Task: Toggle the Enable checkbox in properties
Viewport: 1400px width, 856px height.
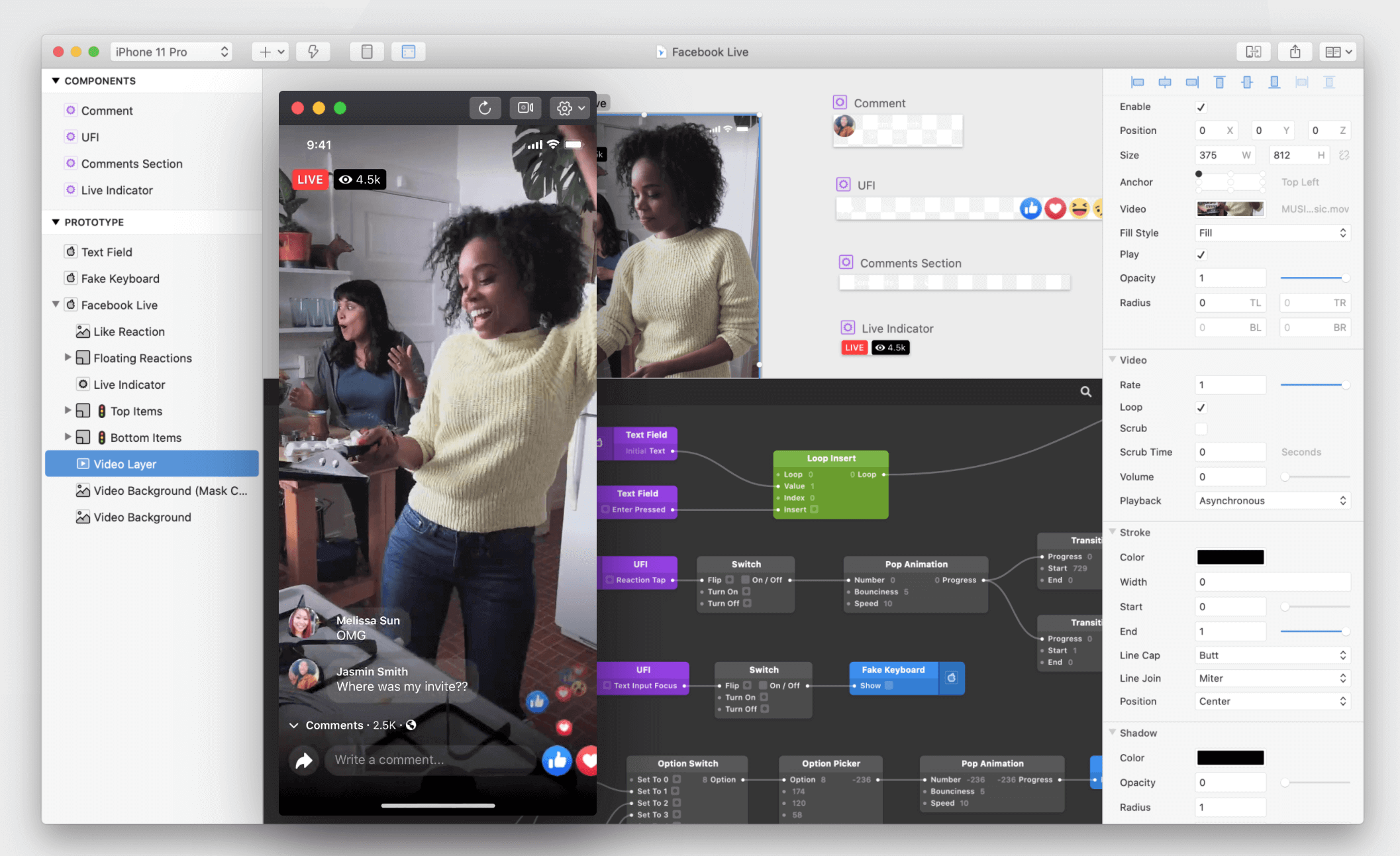Action: 1201,106
